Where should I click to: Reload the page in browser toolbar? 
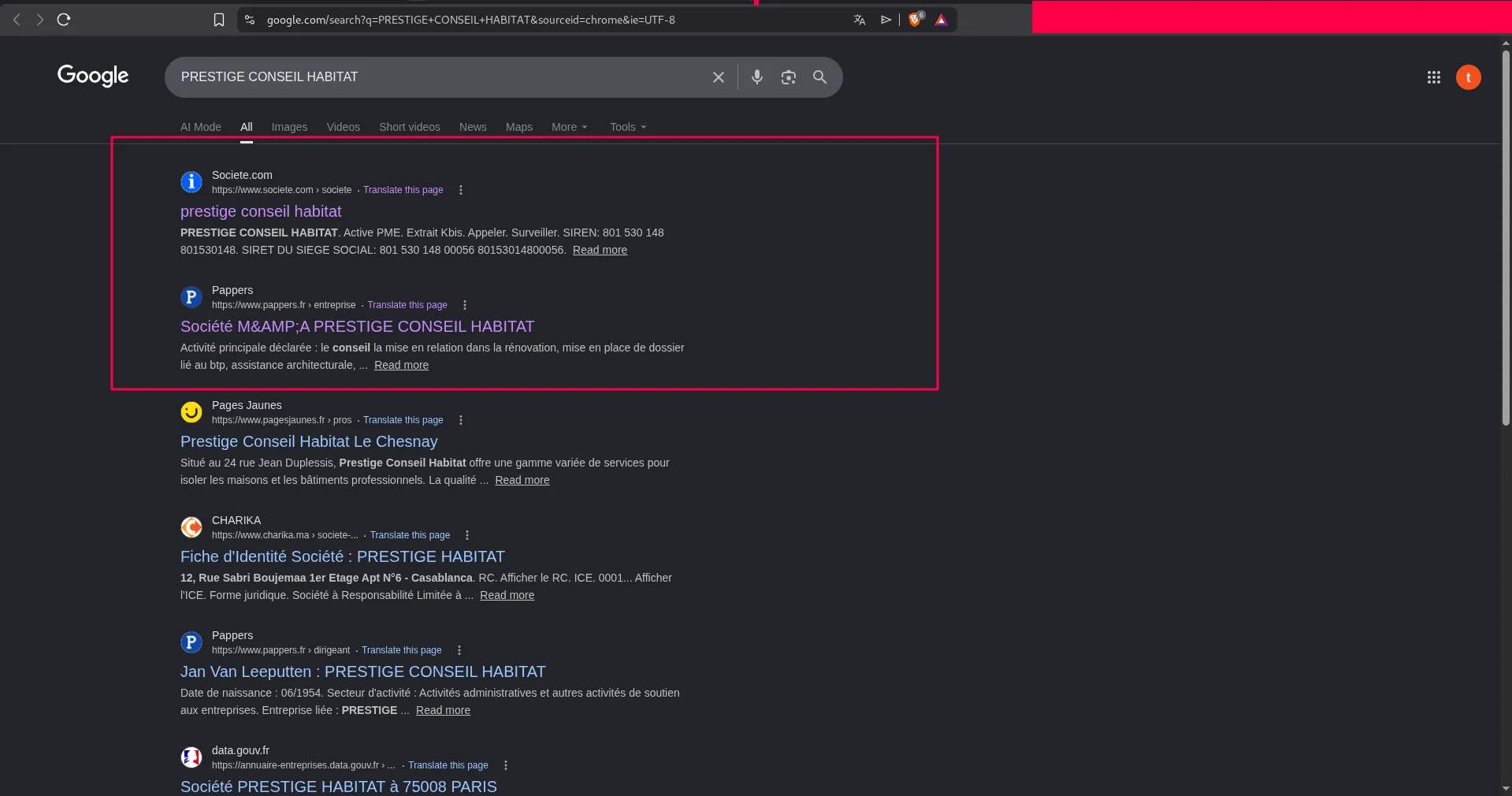(x=64, y=20)
